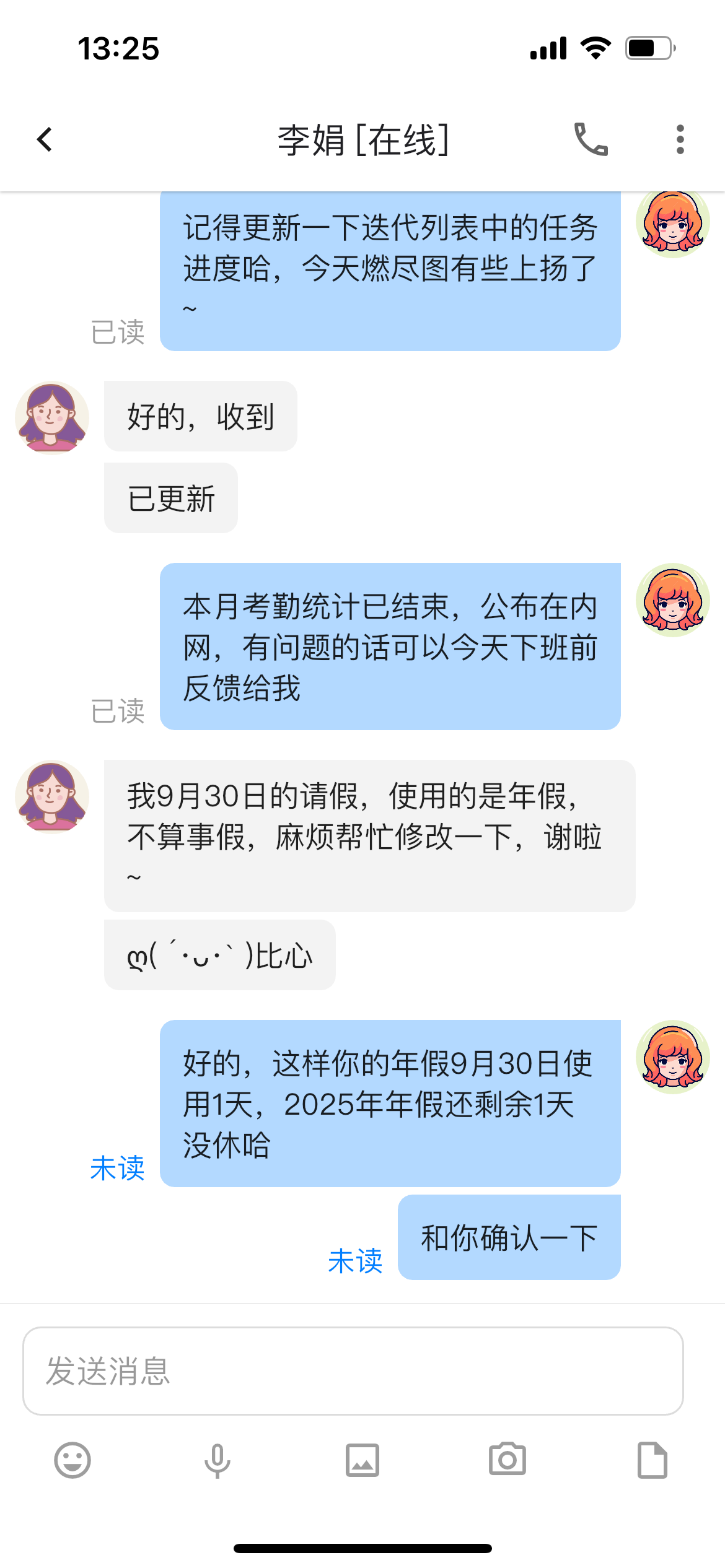Tap the 李娟 [在线] chat title

click(363, 139)
